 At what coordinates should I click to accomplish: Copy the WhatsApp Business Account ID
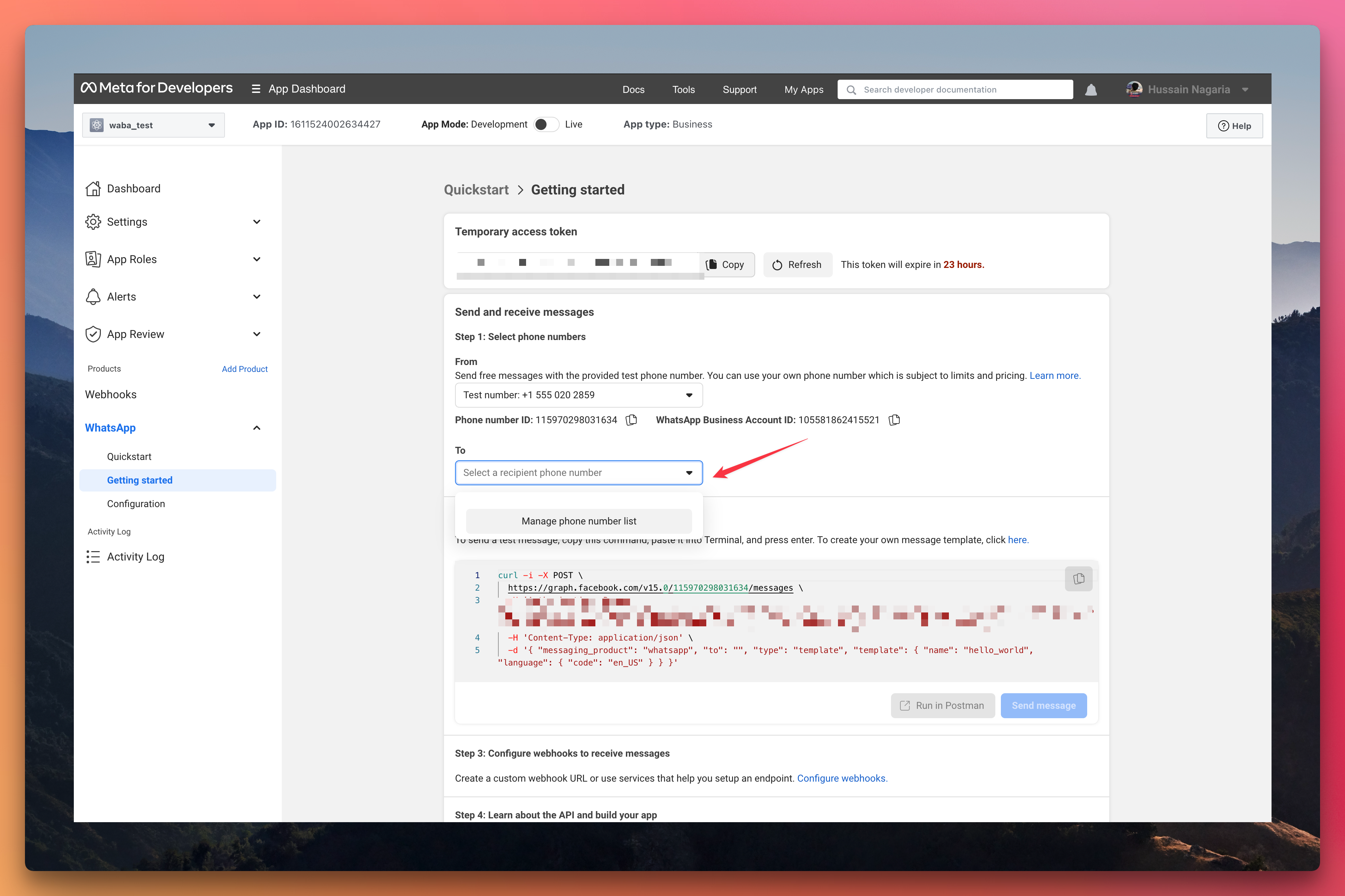pyautogui.click(x=894, y=420)
